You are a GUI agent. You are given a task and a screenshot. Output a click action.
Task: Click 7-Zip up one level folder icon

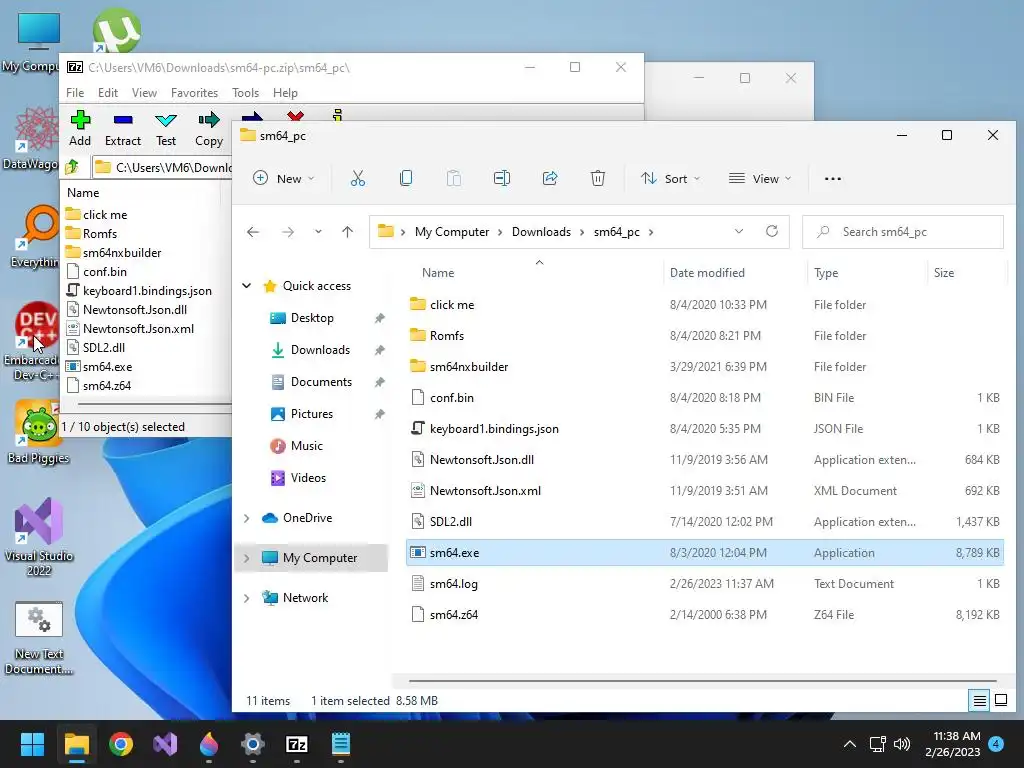pyautogui.click(x=72, y=167)
